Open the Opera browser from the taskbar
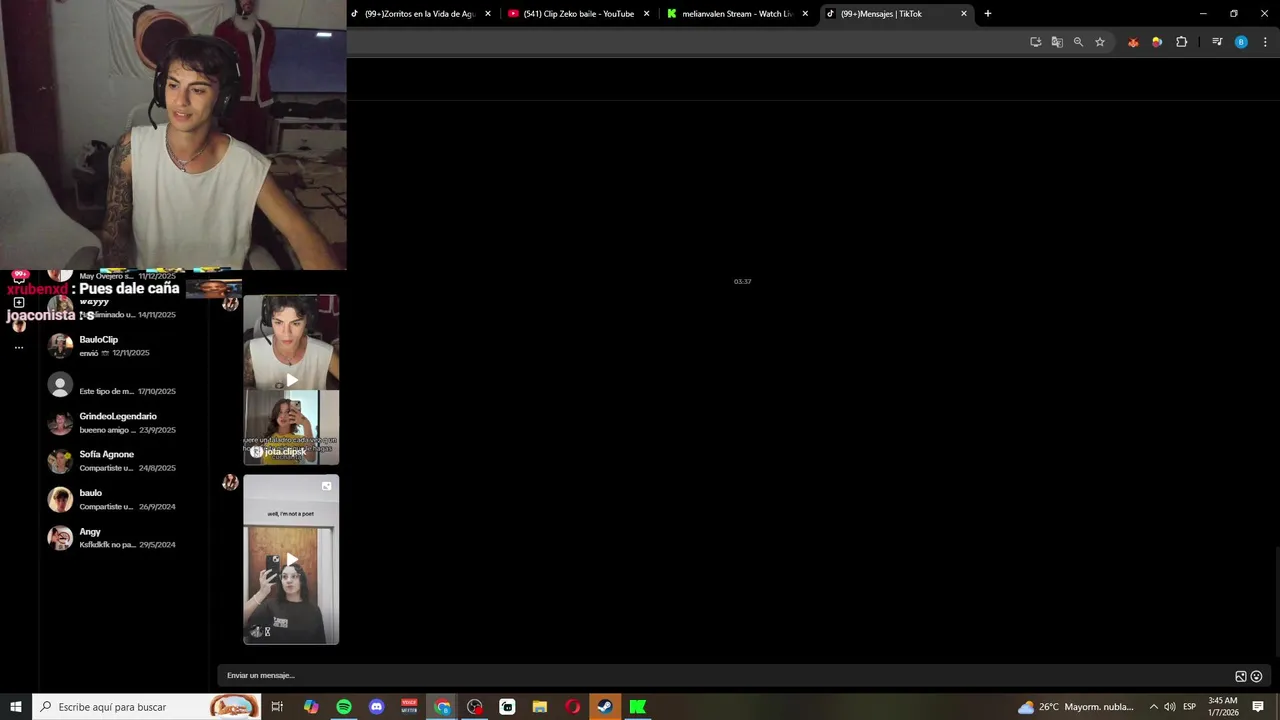Viewport: 1280px width, 720px height. [572, 707]
